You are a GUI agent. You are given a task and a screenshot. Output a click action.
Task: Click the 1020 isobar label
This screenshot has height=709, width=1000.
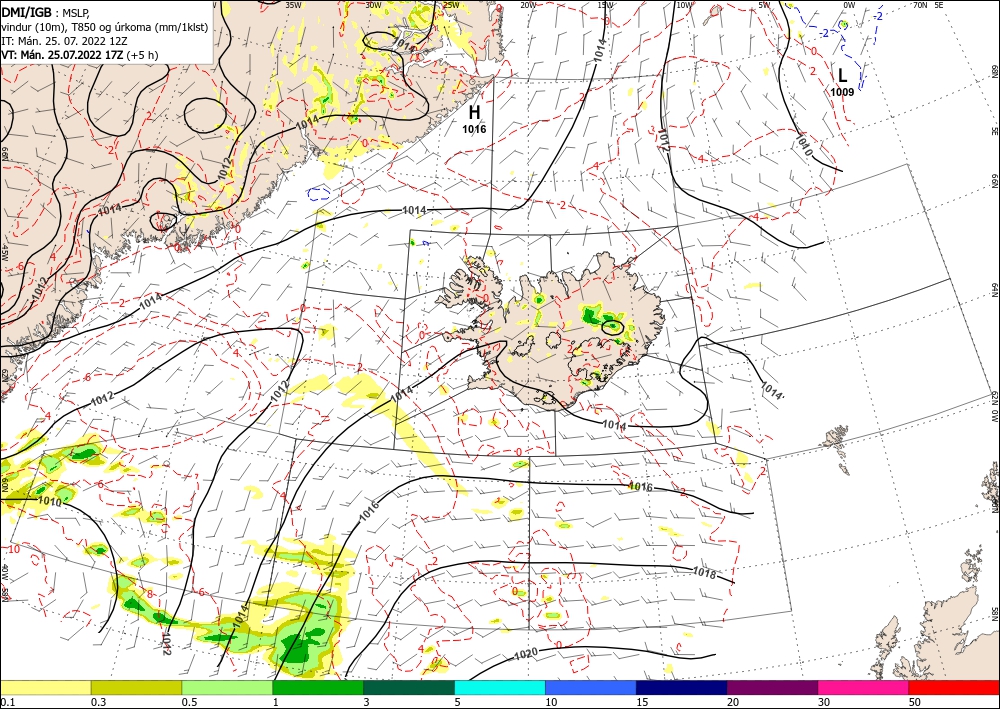click(x=526, y=654)
